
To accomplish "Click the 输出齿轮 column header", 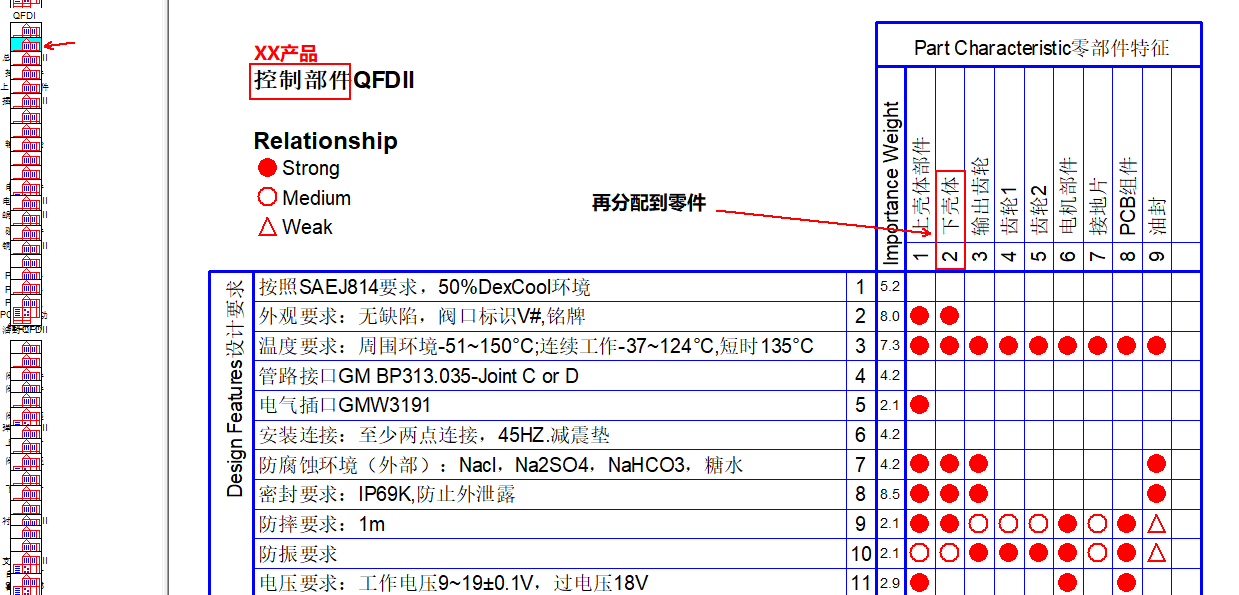I will coord(979,197).
